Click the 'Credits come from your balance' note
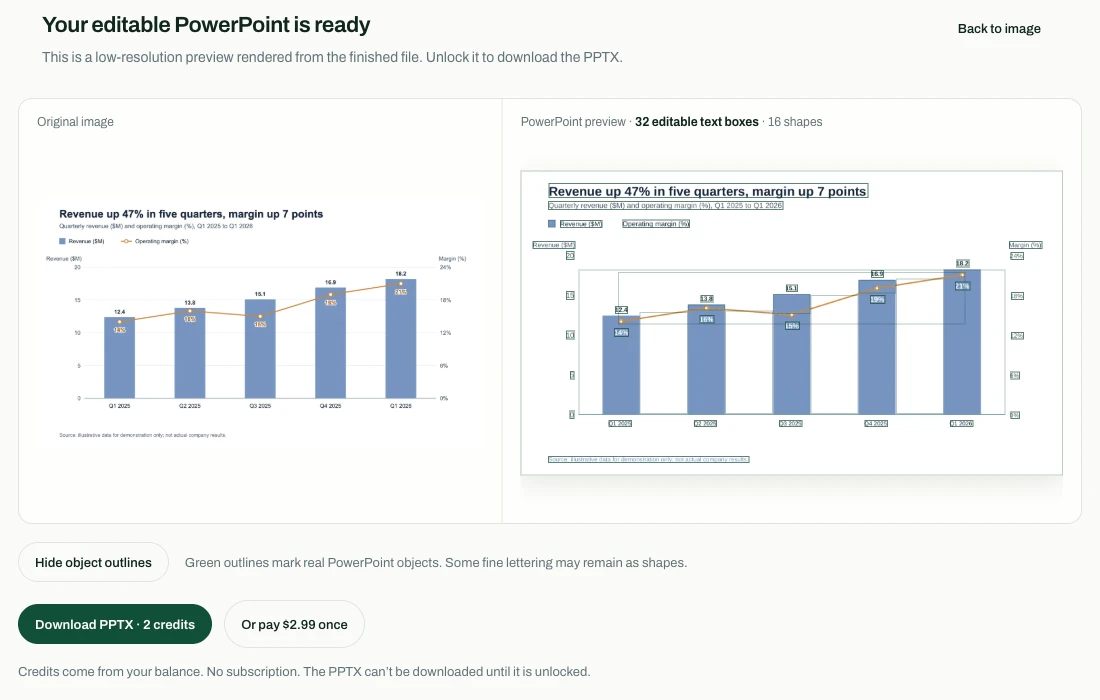 click(304, 672)
